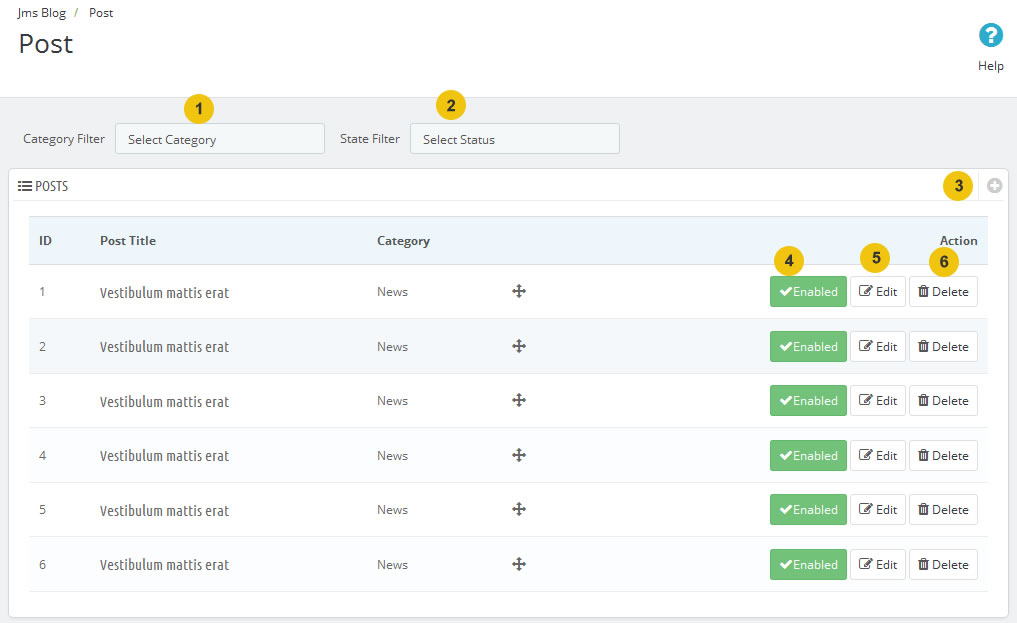Open the Select Status dropdown
This screenshot has width=1017, height=623.
pyautogui.click(x=515, y=139)
